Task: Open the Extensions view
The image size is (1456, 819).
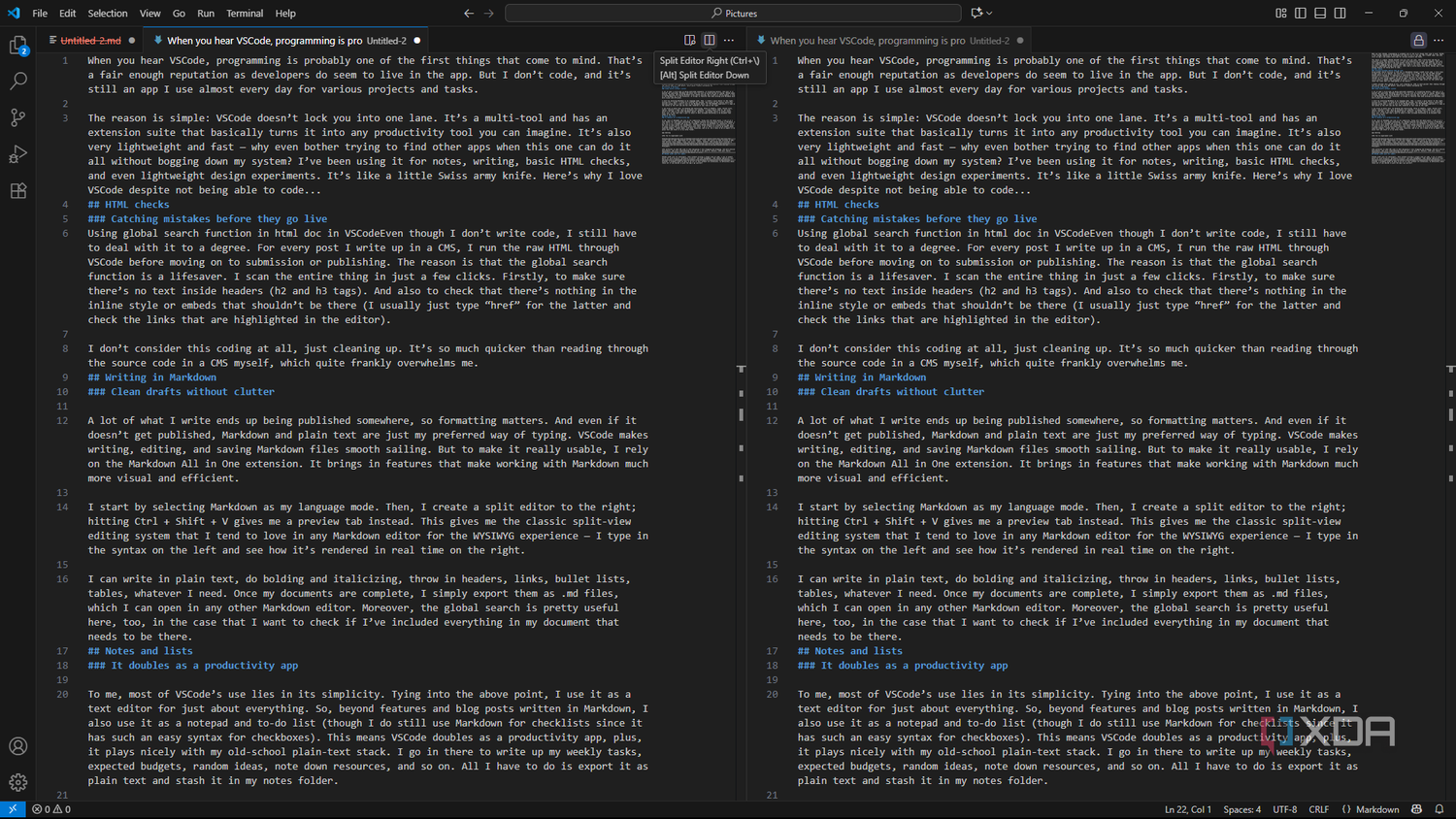Action: [x=17, y=191]
